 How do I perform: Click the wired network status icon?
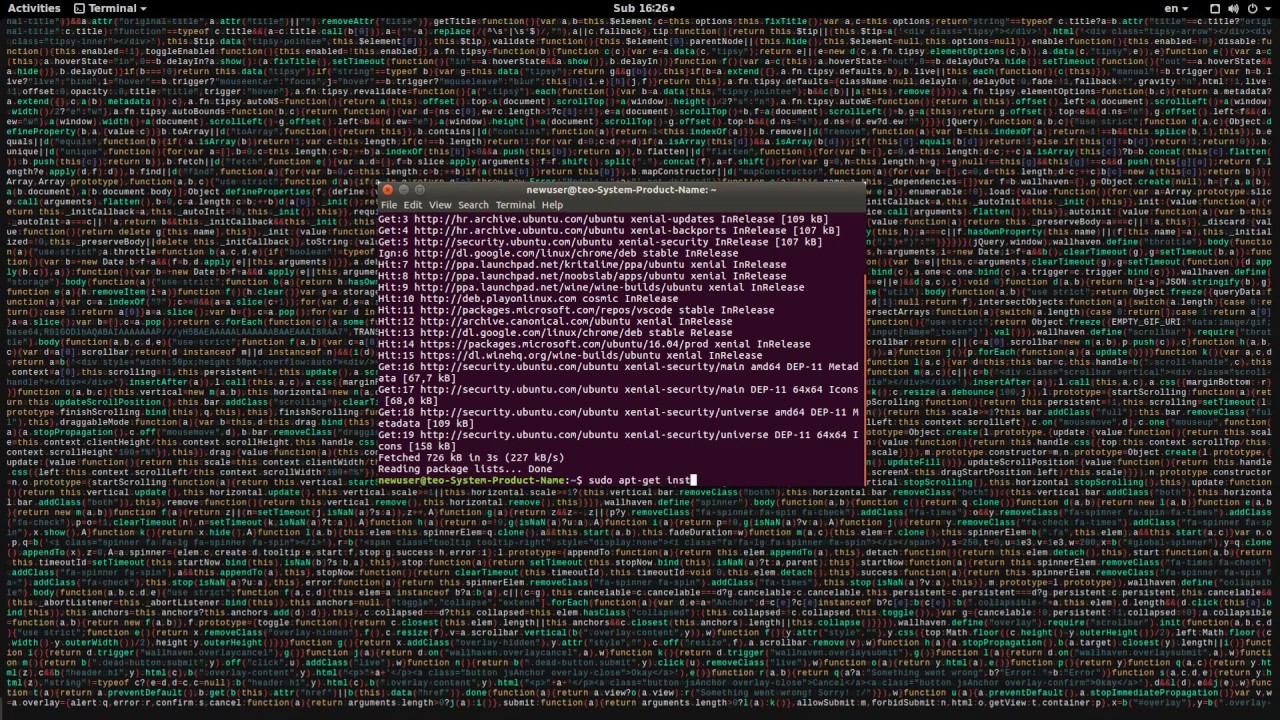click(1213, 8)
